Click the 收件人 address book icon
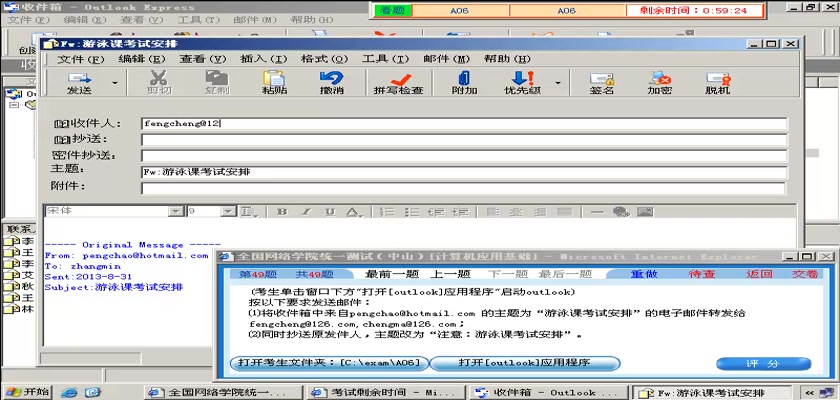The width and height of the screenshot is (840, 400). pos(62,124)
